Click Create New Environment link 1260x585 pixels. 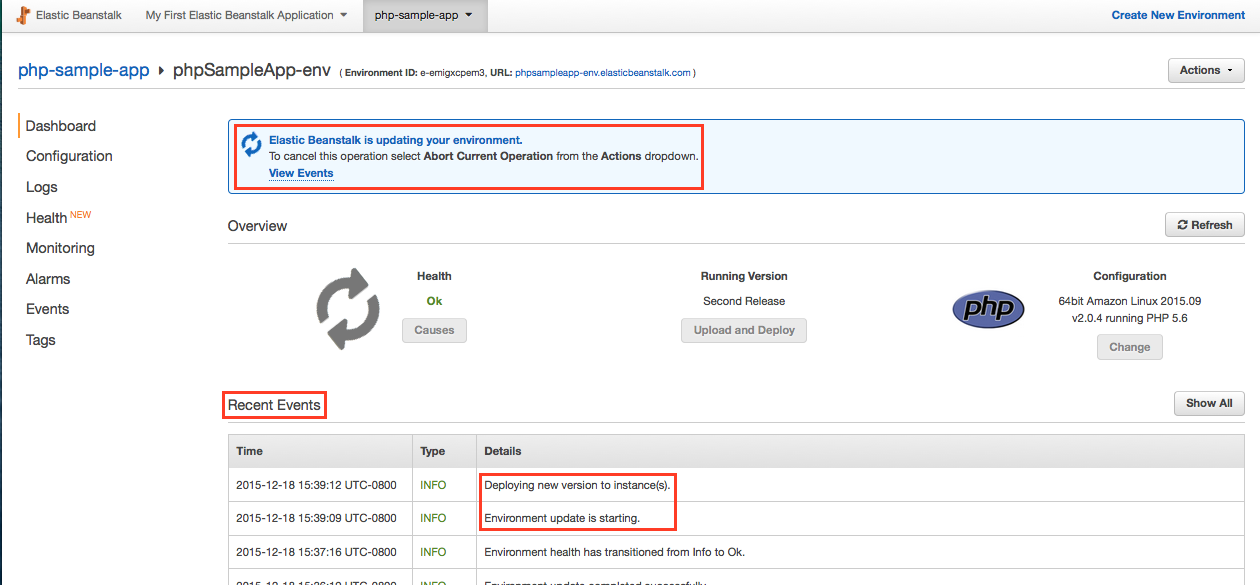point(1178,15)
